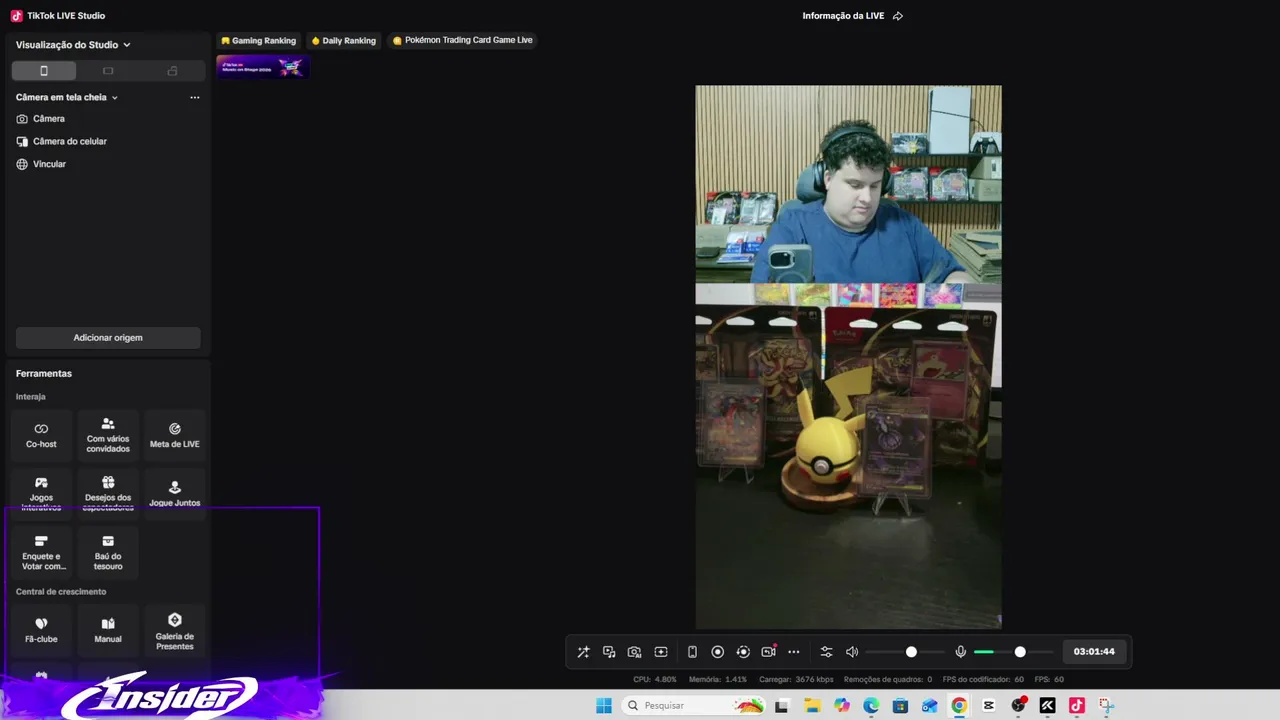This screenshot has width=1280, height=720.
Task: Adjust the speaker volume slider
Action: tap(905, 652)
